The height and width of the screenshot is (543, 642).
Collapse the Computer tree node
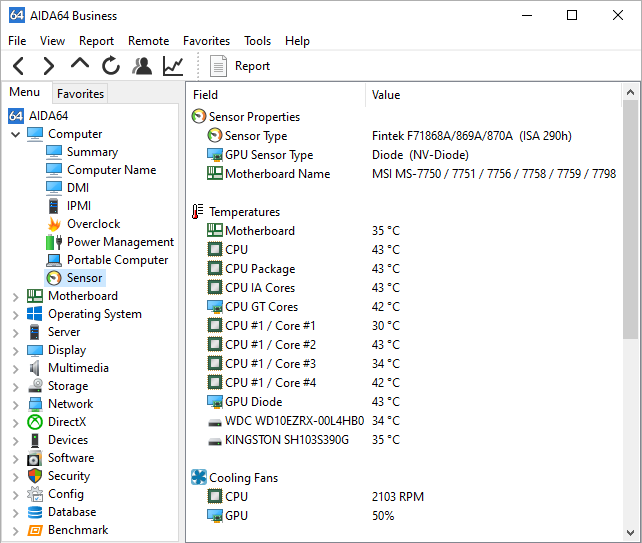coord(16,134)
